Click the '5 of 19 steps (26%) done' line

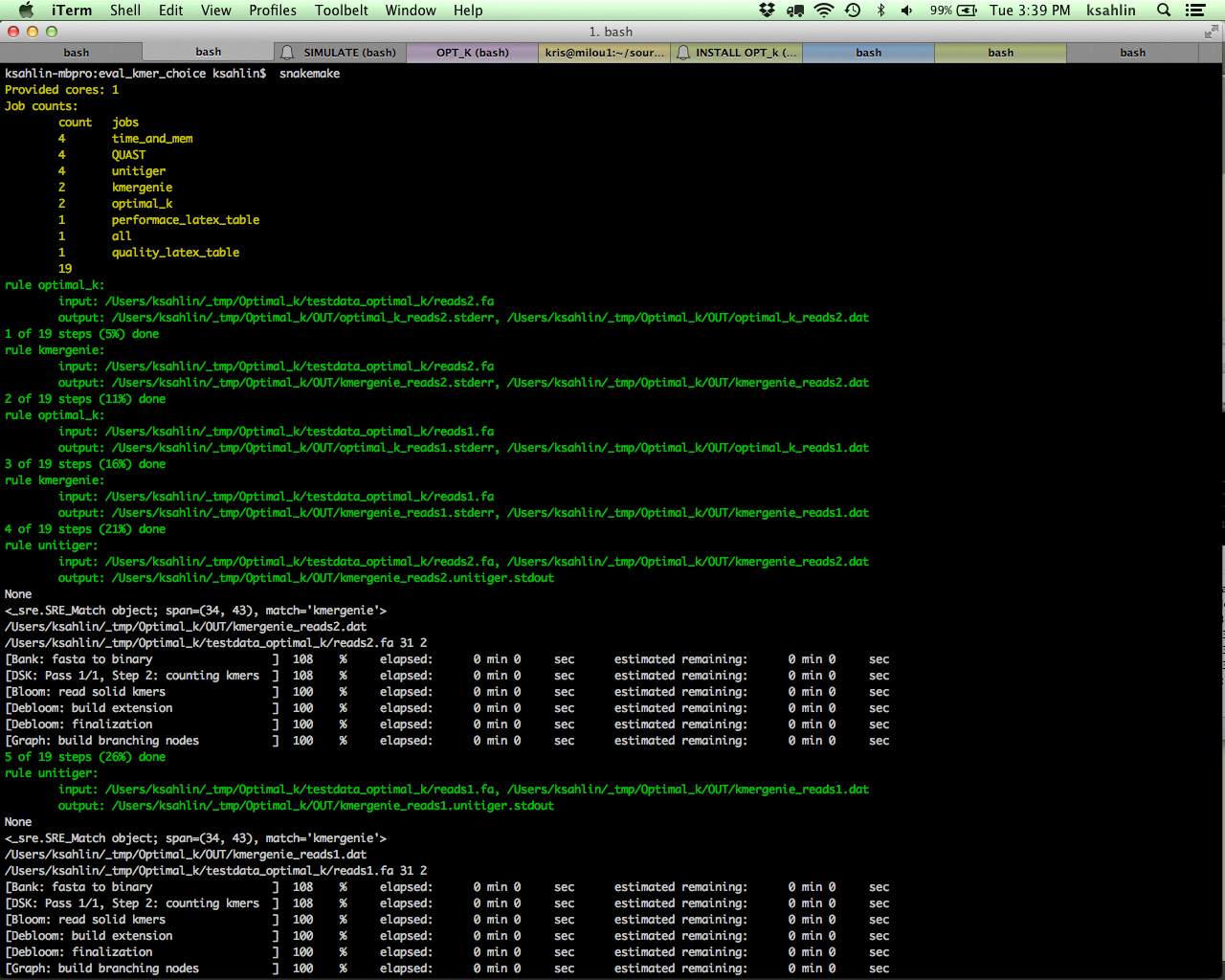(85, 757)
